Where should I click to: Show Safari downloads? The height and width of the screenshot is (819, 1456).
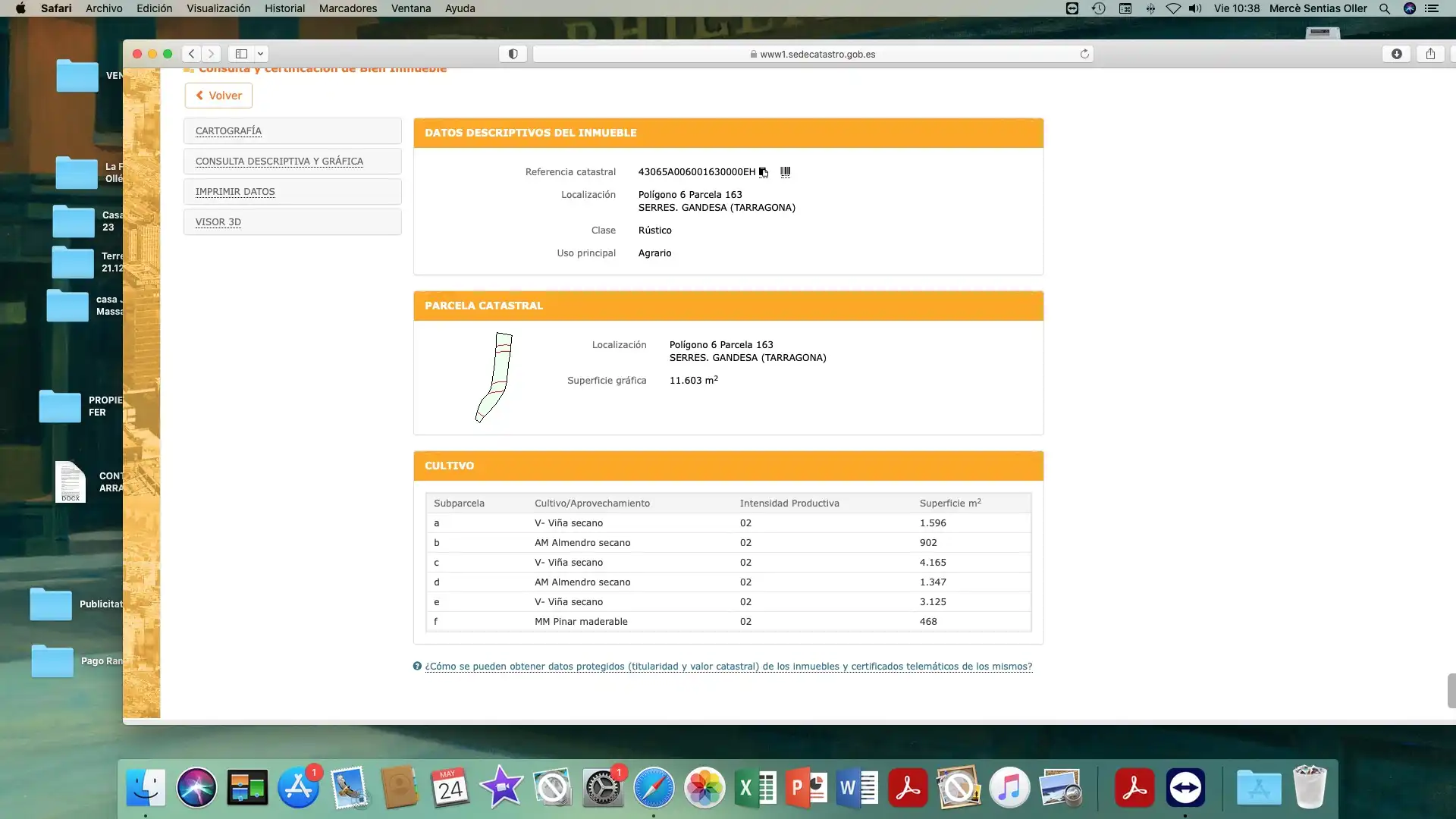pyautogui.click(x=1396, y=54)
